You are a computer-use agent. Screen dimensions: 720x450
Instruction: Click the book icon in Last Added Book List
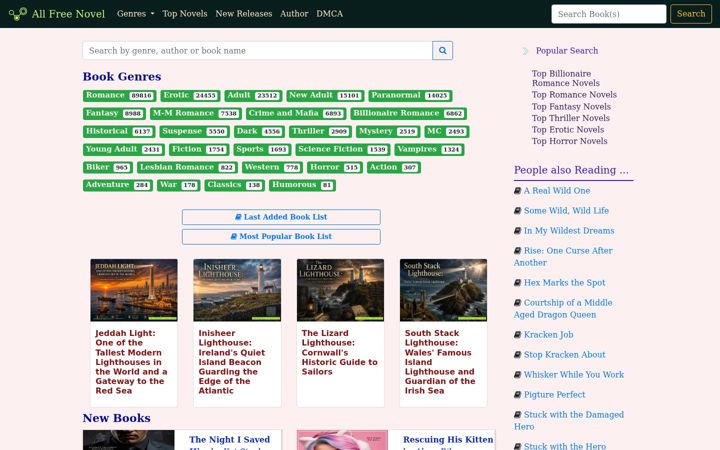tap(238, 217)
